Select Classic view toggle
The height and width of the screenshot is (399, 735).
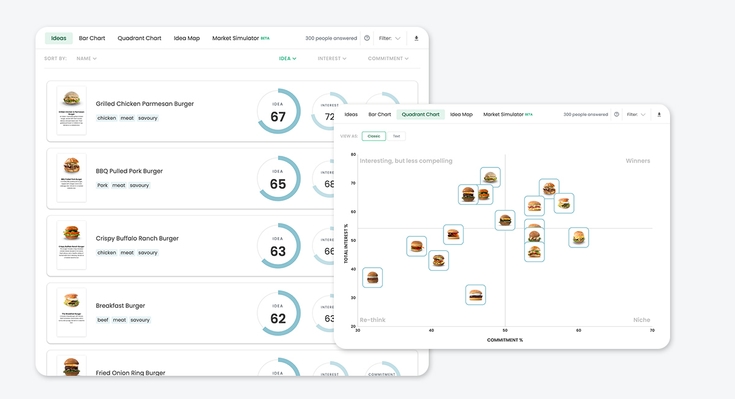tap(374, 136)
